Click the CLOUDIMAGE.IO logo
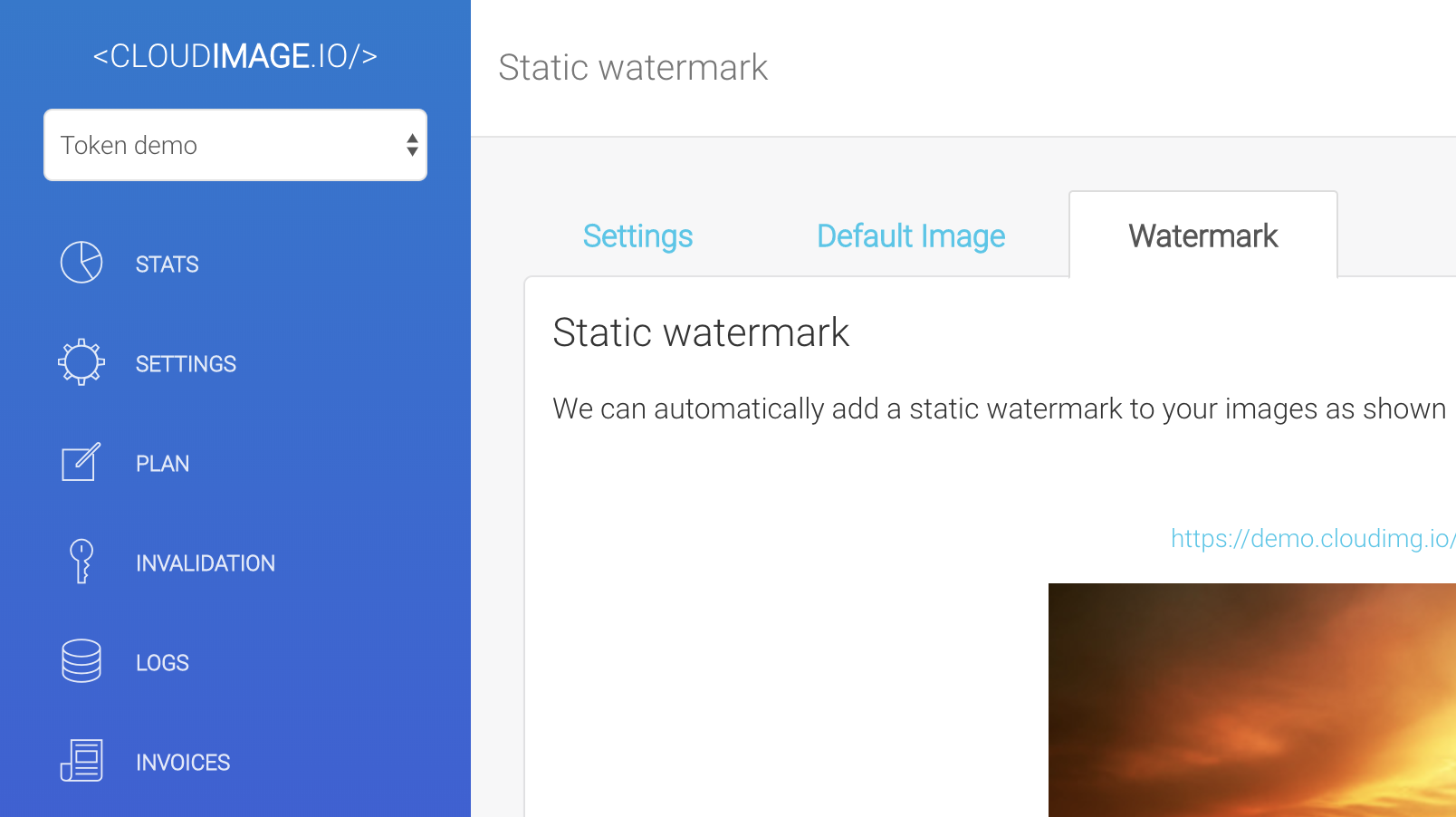This screenshot has width=1456, height=817. coord(235,56)
